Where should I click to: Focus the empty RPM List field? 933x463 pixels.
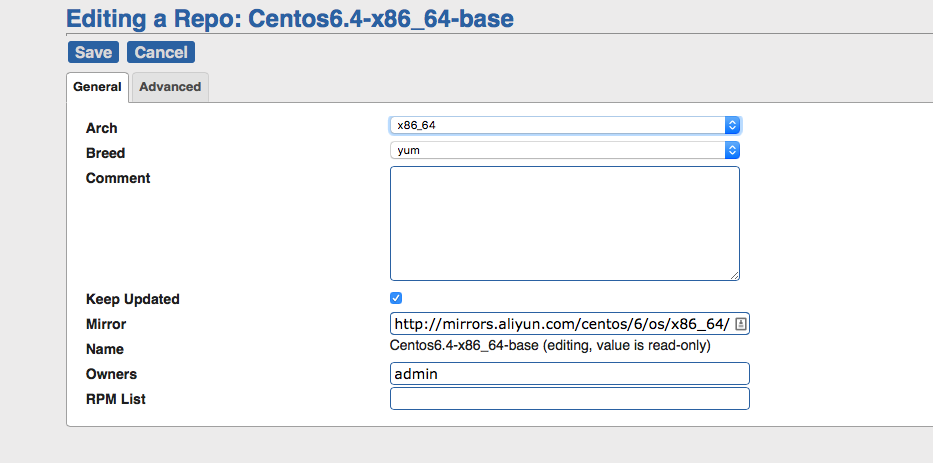[x=569, y=399]
